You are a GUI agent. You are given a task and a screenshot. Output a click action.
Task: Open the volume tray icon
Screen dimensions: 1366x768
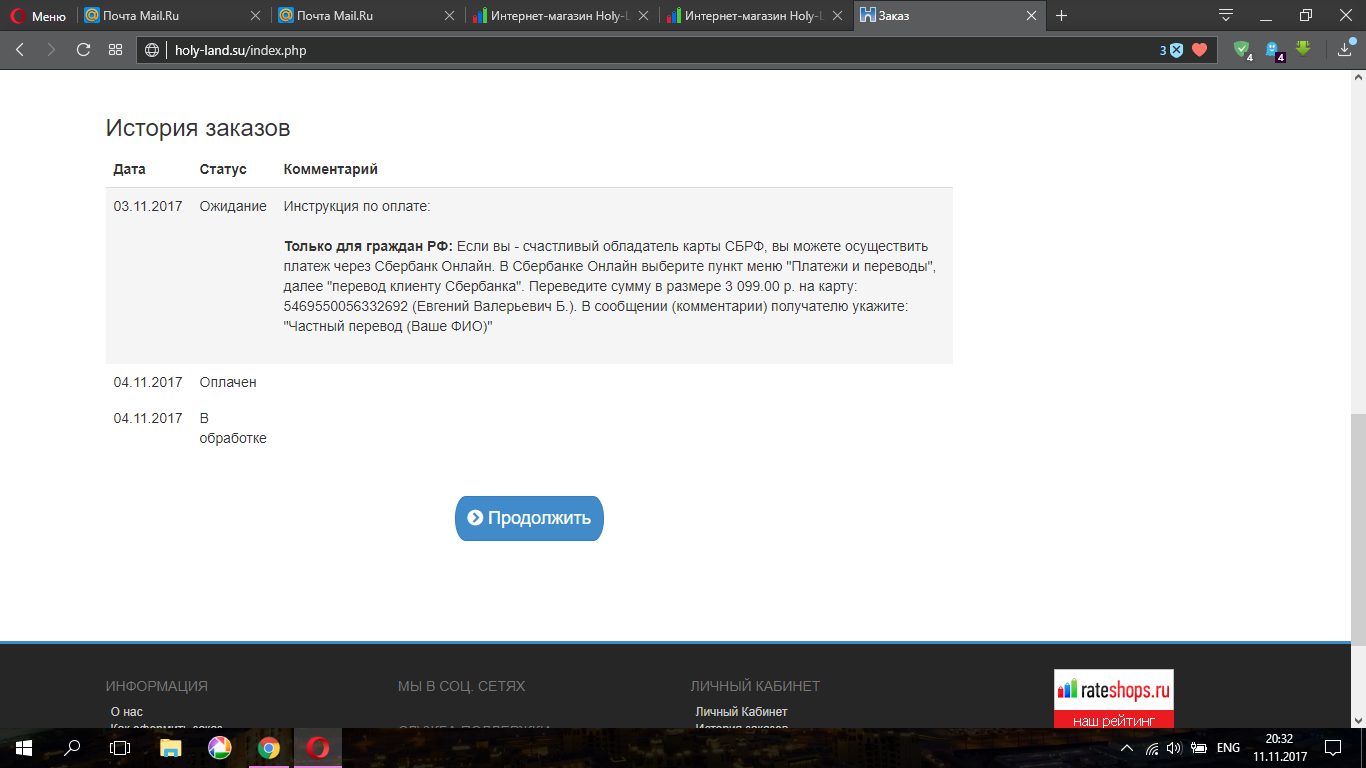(x=1174, y=748)
